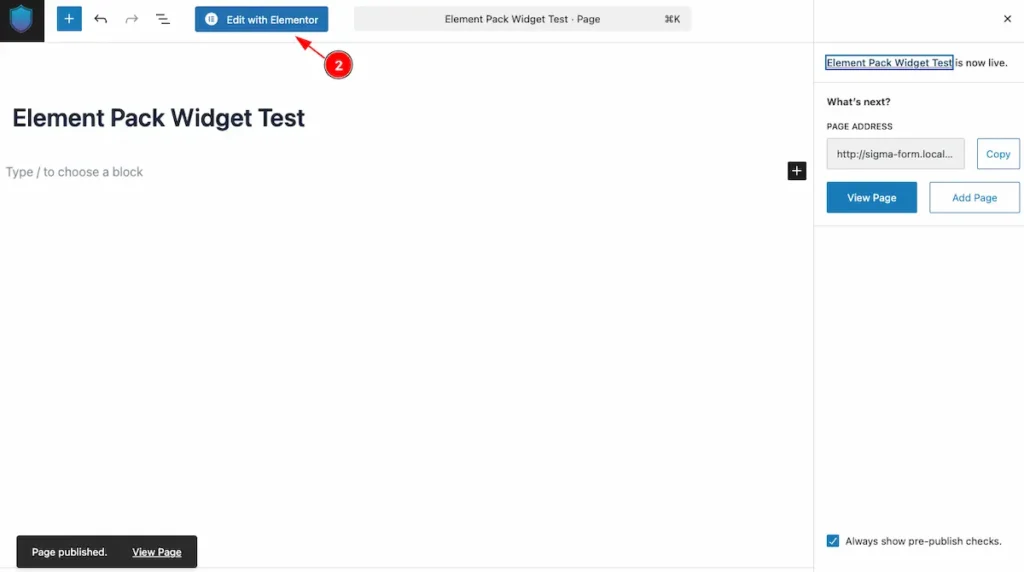
Task: Click the 'Page published.' notice text
Action: [69, 552]
